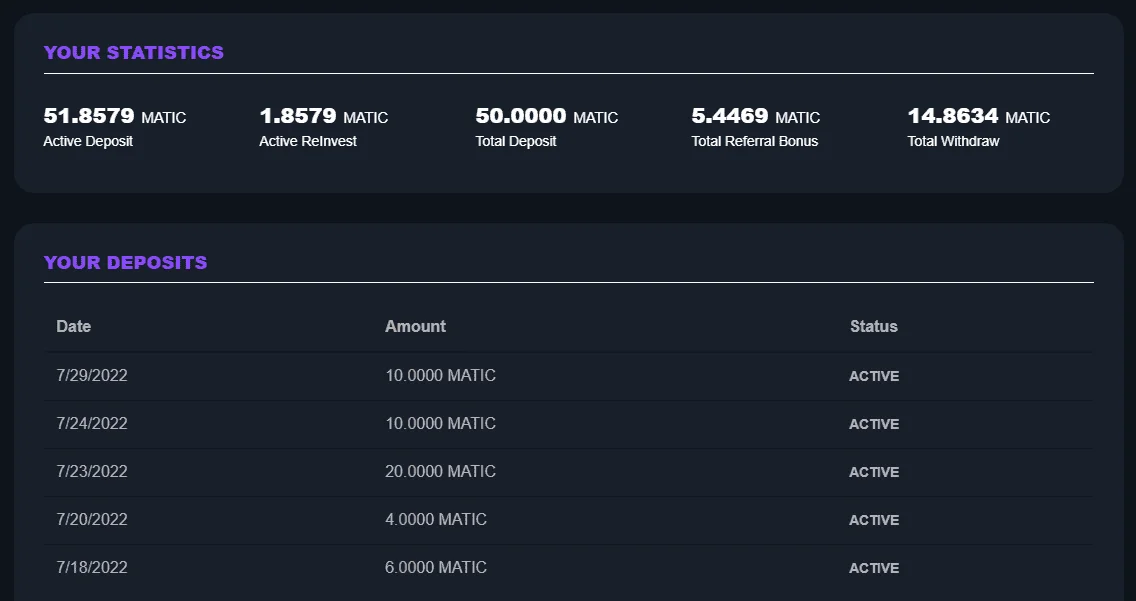Screen dimensions: 1136x601
Task: Click the 4.0000 MATIC deposit amount
Action: click(x=436, y=519)
